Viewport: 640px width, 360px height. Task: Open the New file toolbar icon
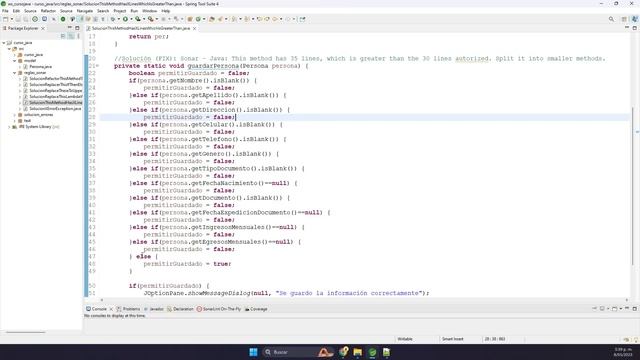pyautogui.click(x=6, y=19)
